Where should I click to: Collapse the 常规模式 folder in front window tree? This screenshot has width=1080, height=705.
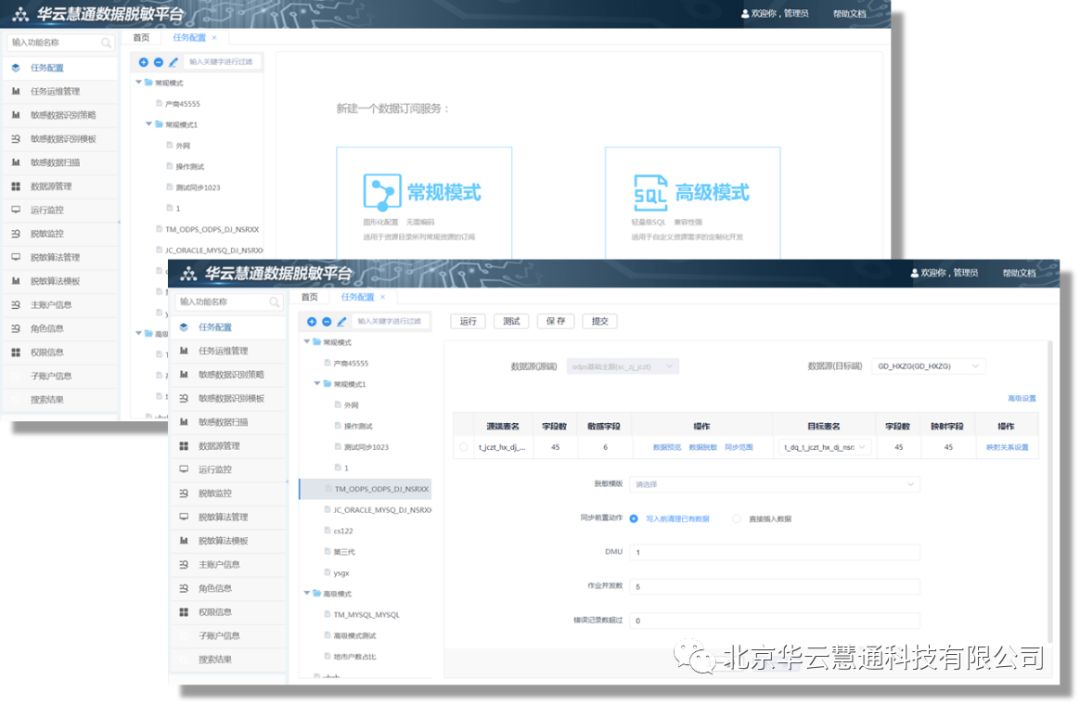tap(307, 342)
